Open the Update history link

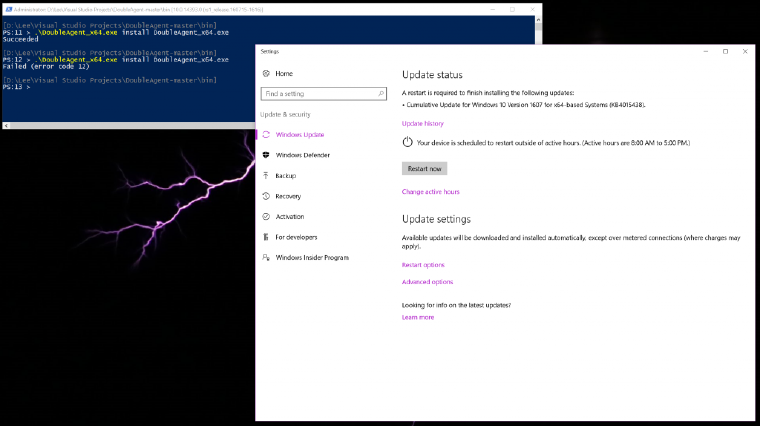click(x=423, y=124)
